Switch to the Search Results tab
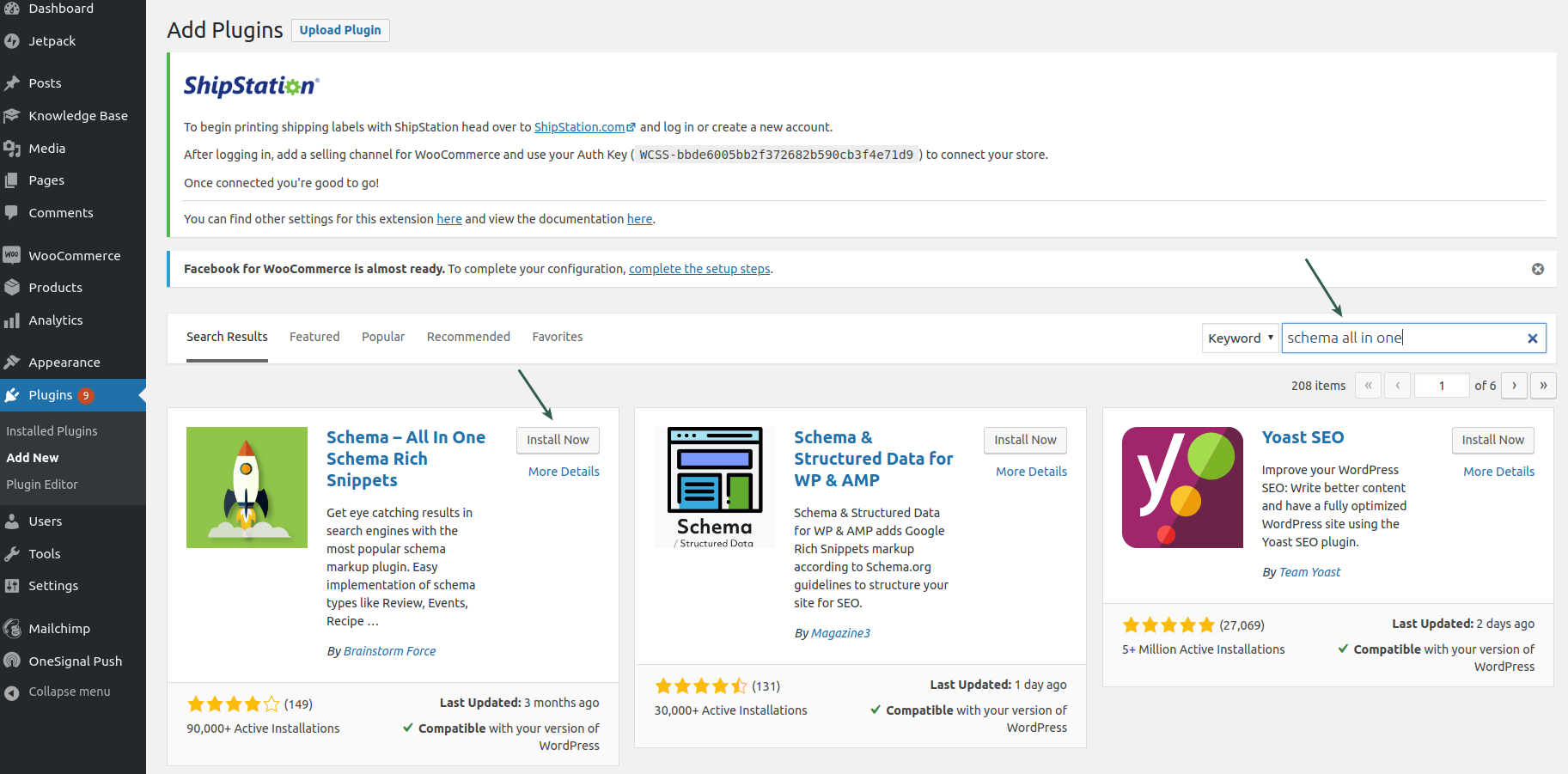 (x=227, y=338)
